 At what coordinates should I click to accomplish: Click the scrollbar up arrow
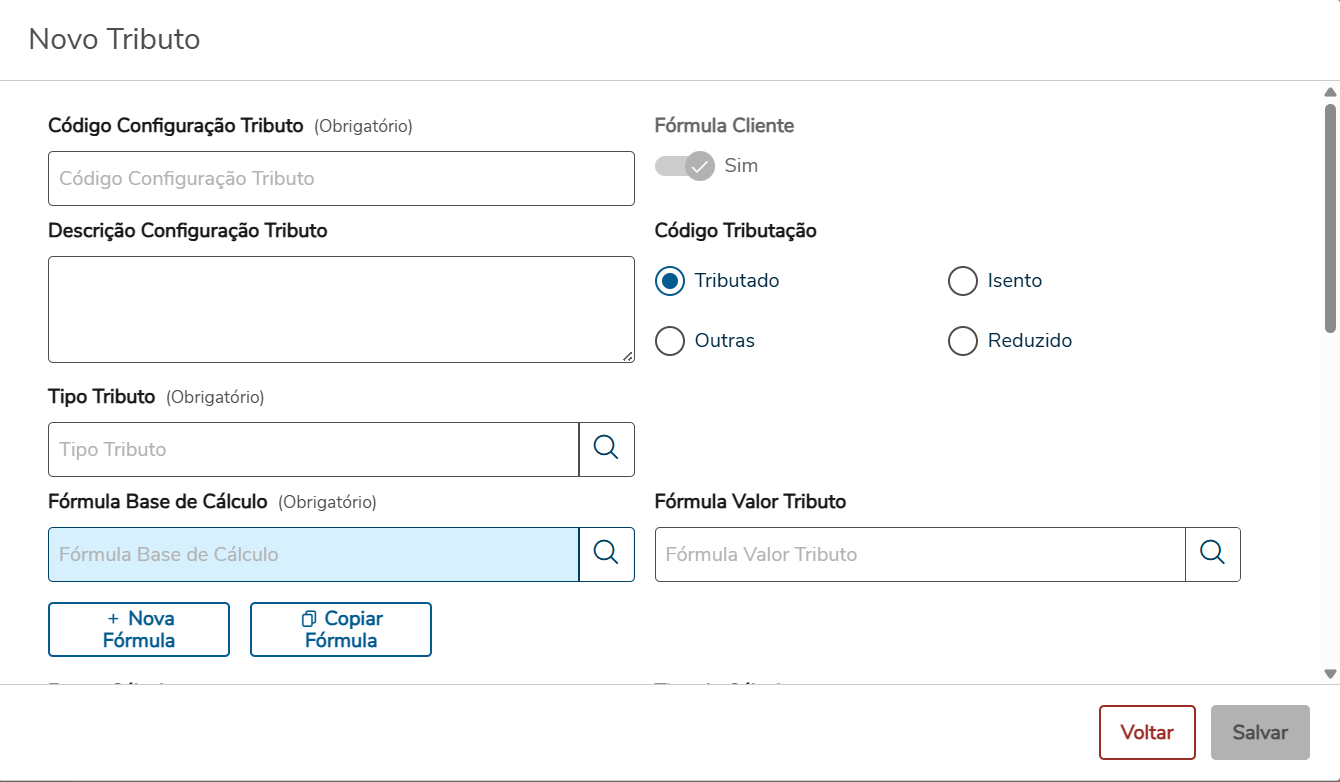pyautogui.click(x=1330, y=93)
